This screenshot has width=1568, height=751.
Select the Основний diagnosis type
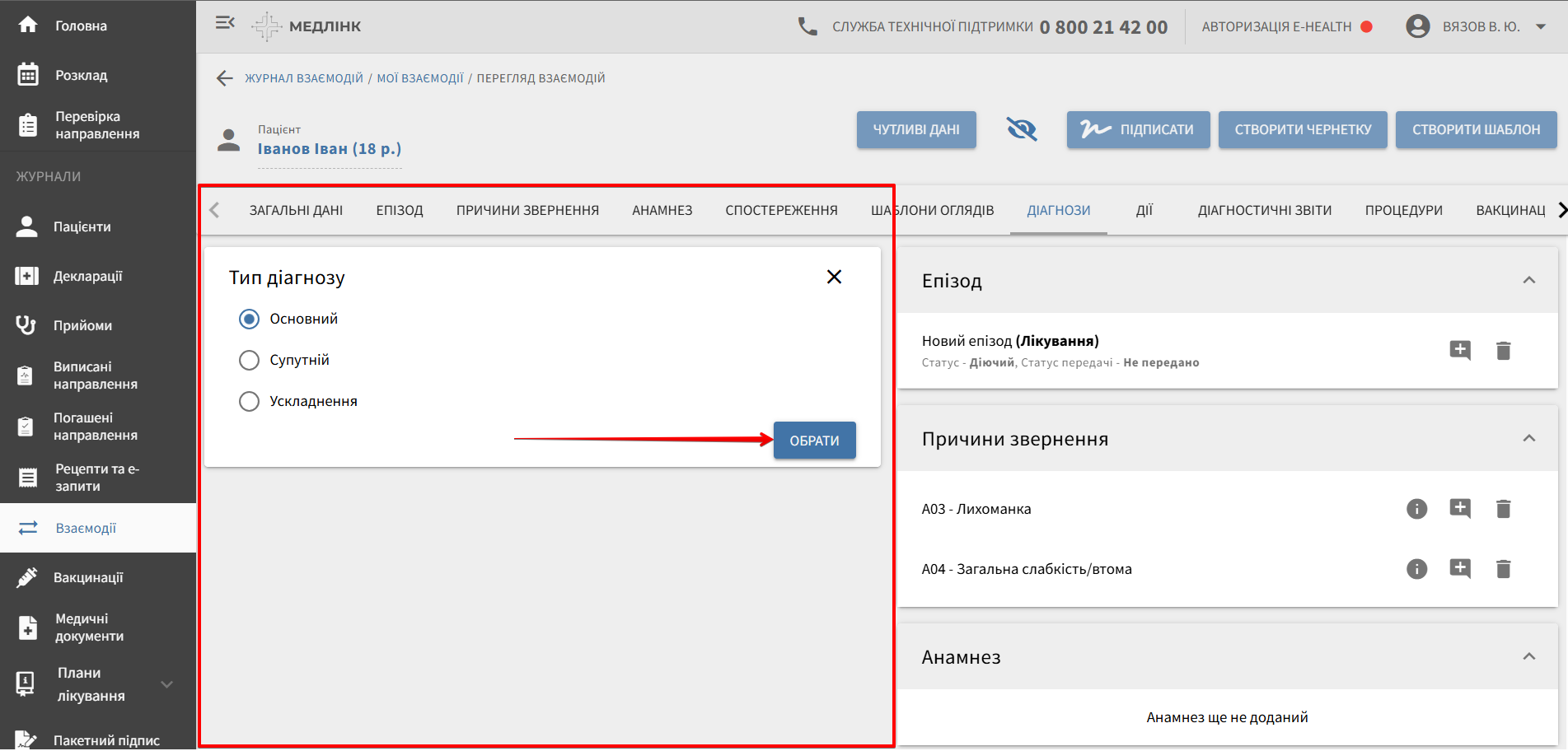[x=249, y=319]
